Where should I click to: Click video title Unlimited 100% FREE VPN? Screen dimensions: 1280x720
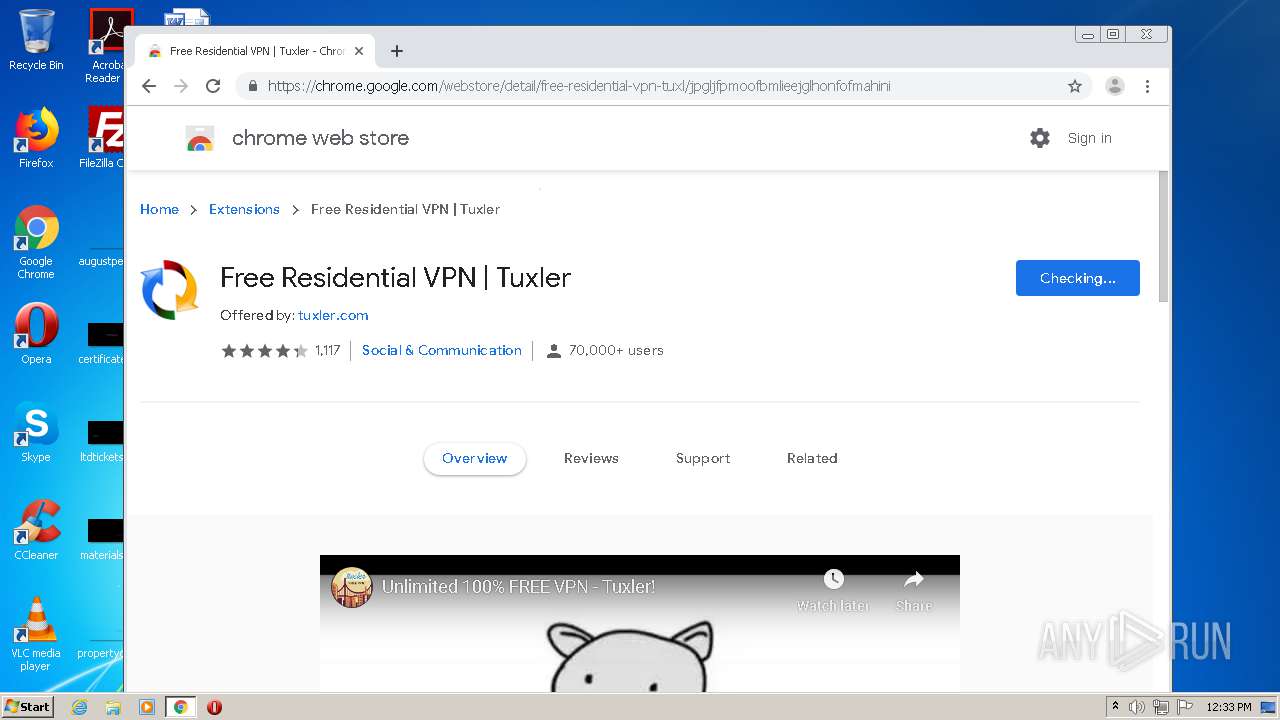(x=518, y=587)
